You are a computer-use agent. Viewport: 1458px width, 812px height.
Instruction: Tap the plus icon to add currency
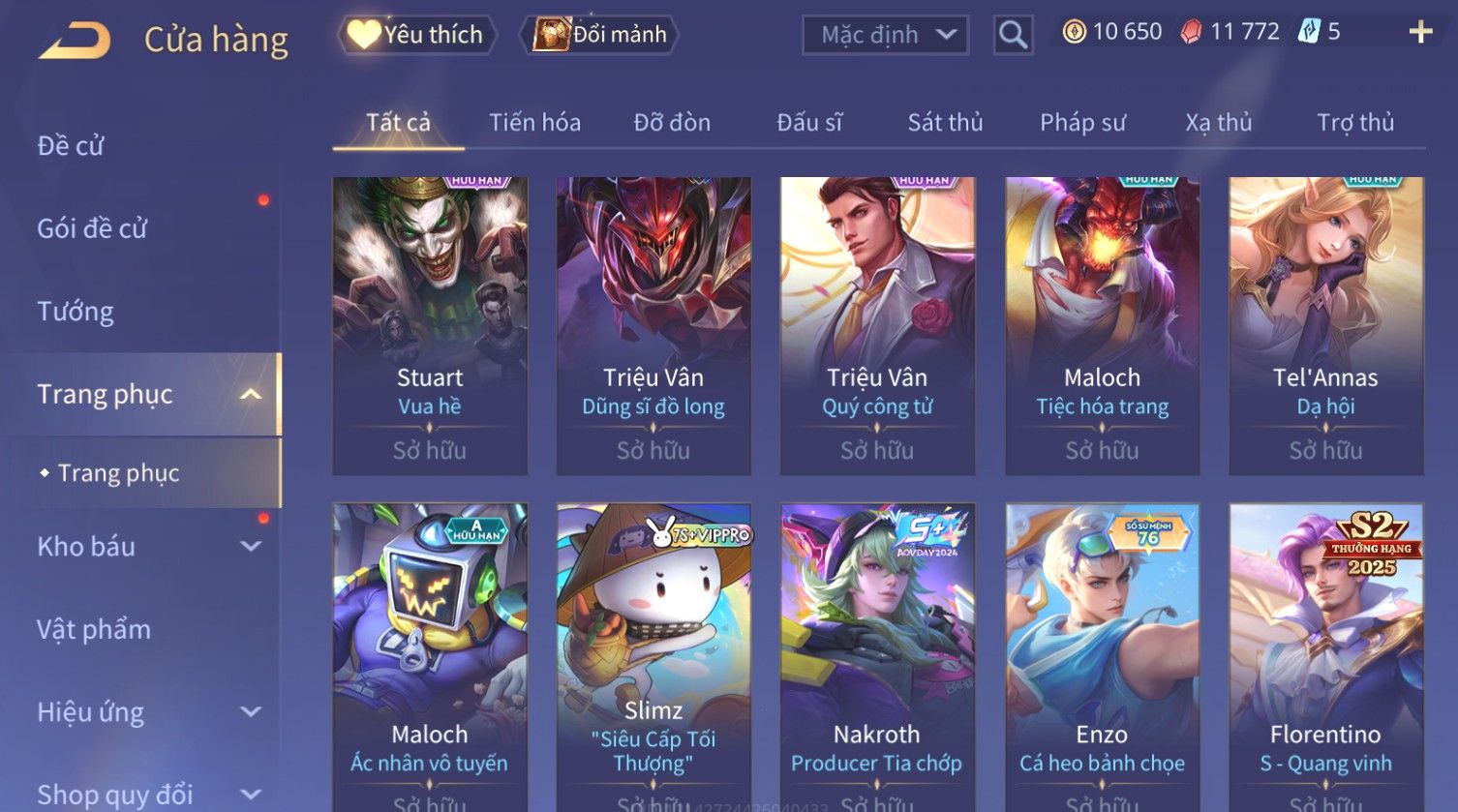pyautogui.click(x=1420, y=33)
